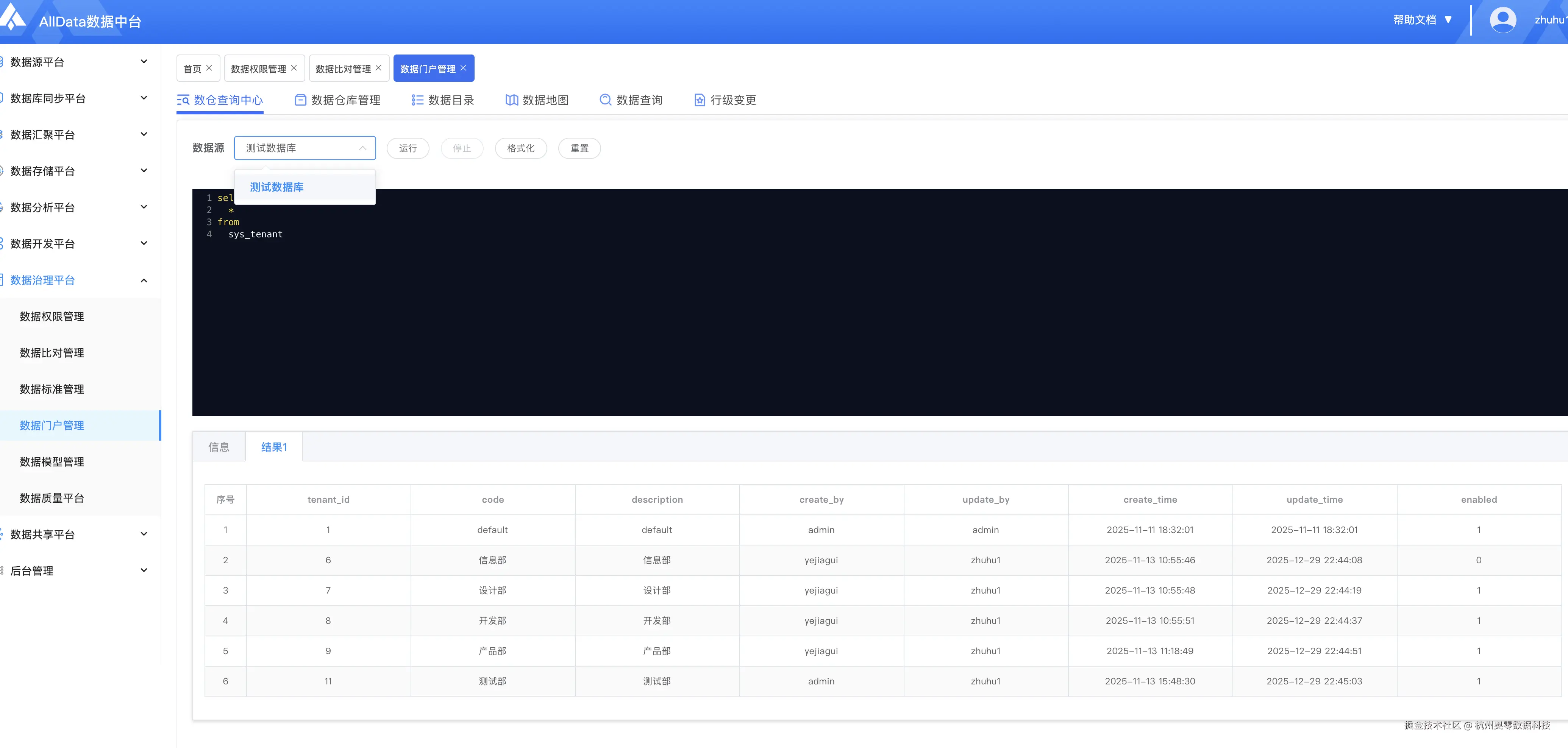Open the 数据源 select box
1568x748 pixels.
pos(305,148)
